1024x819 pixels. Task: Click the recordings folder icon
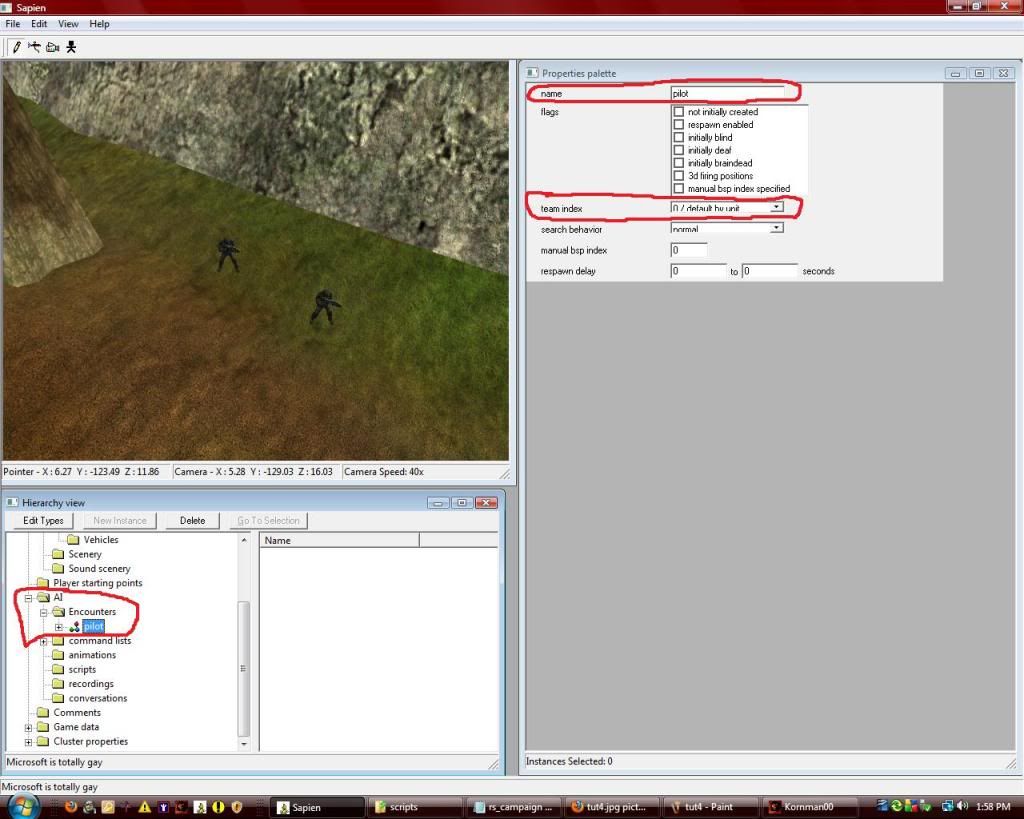pyautogui.click(x=58, y=684)
